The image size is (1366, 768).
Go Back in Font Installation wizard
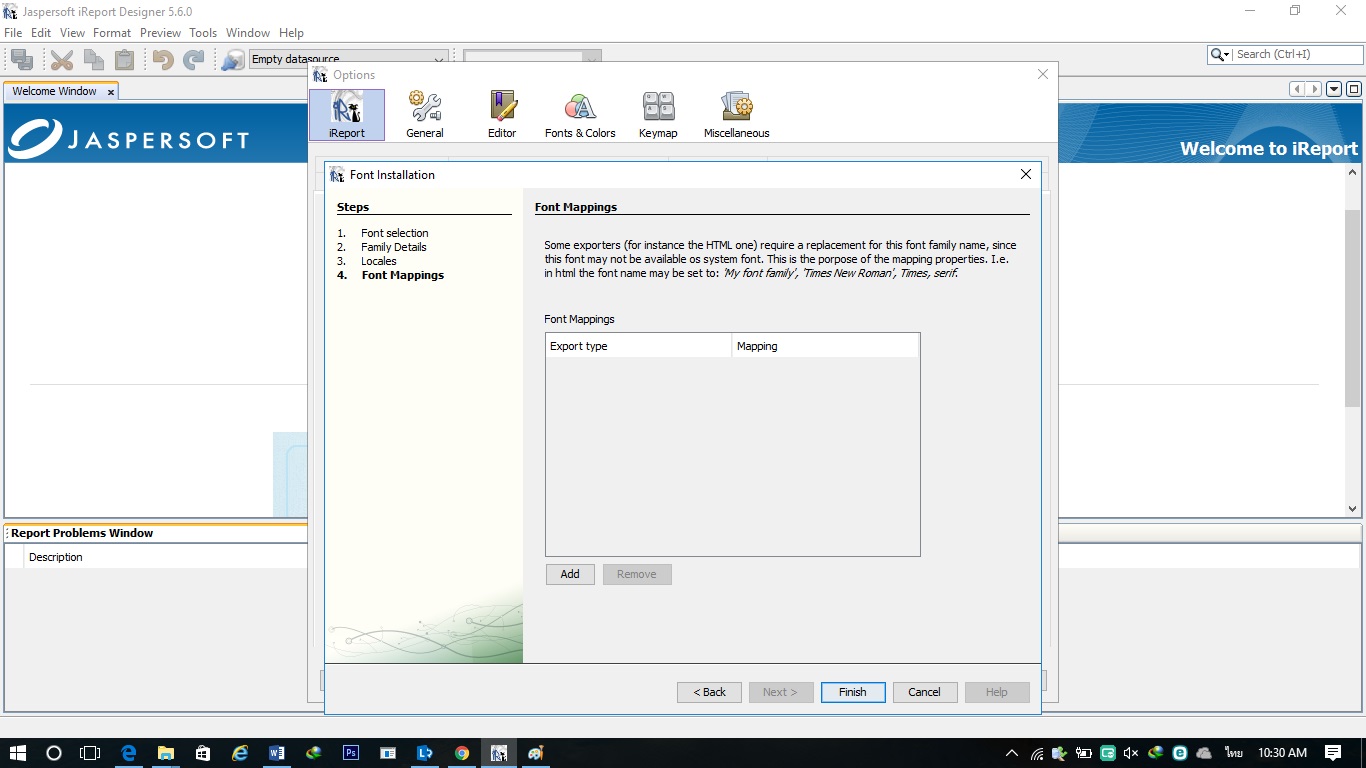[710, 692]
